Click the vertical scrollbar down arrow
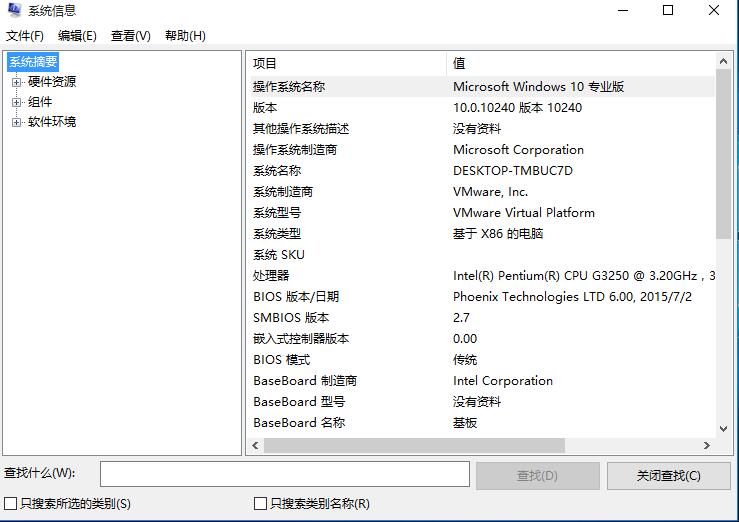The width and height of the screenshot is (739, 522). [x=724, y=428]
